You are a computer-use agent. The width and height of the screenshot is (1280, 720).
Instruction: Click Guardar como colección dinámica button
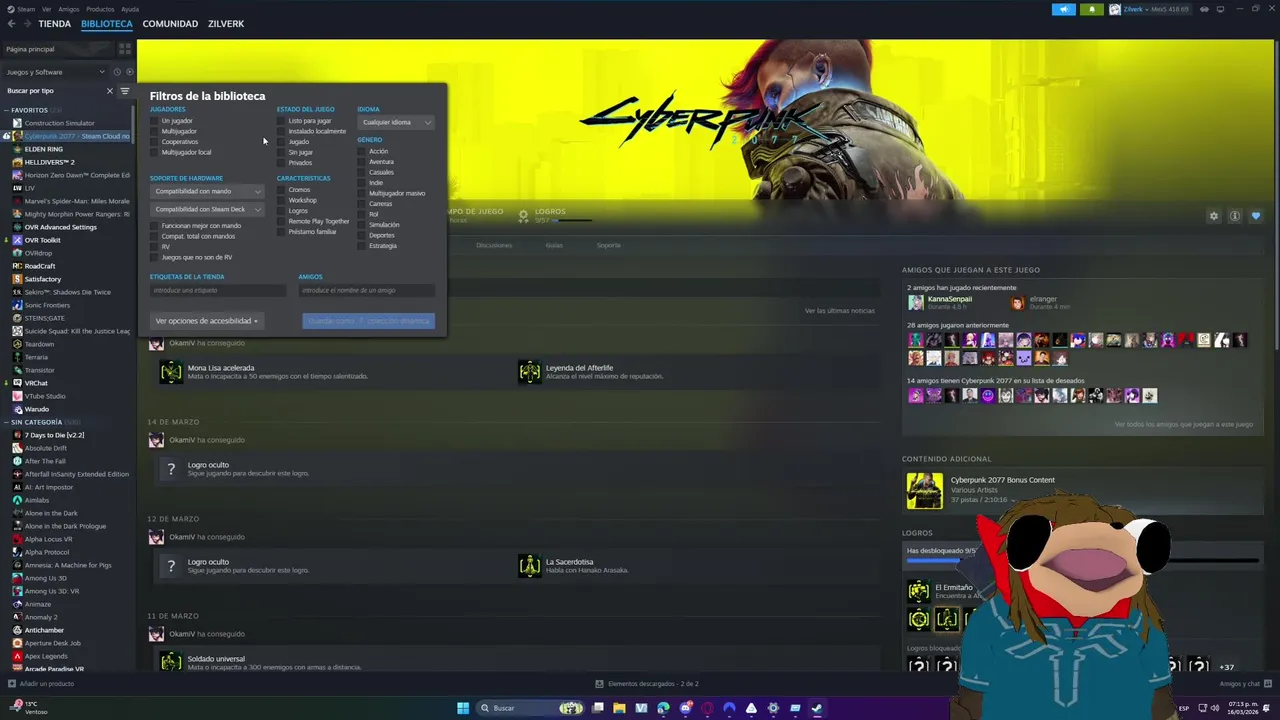[x=368, y=321]
